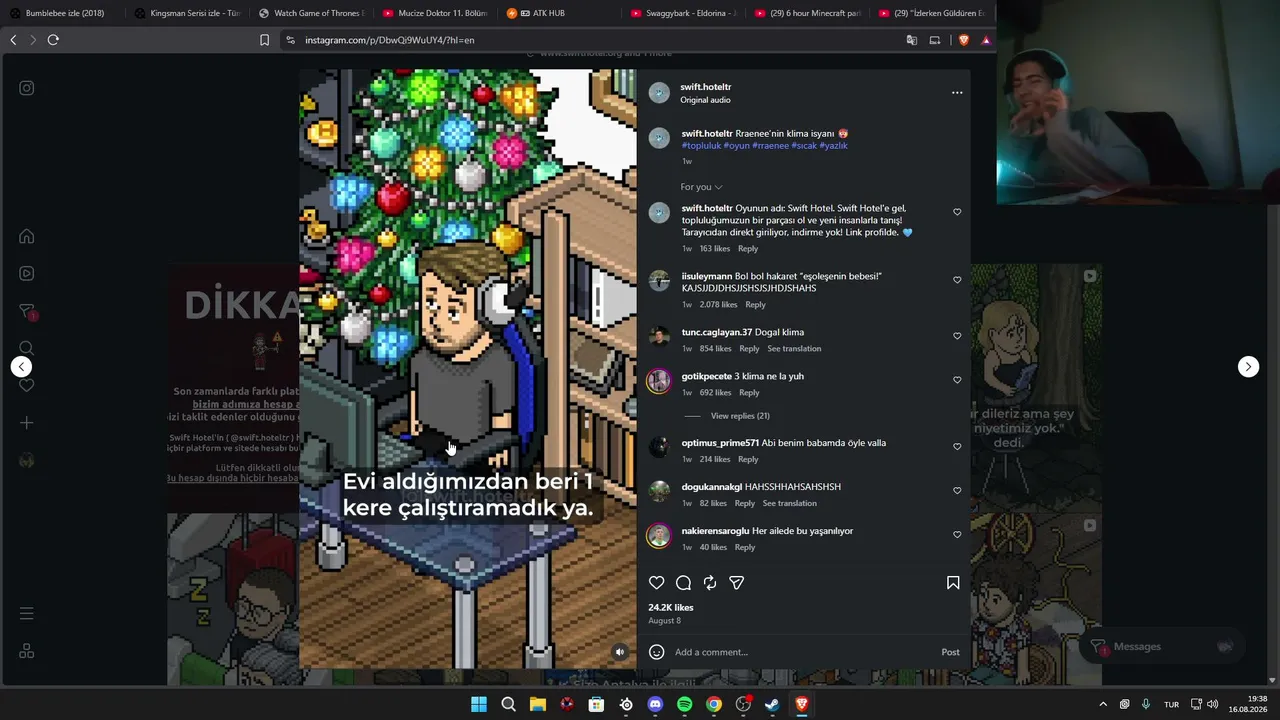Open Discord from the taskbar
1280x720 pixels.
655,704
